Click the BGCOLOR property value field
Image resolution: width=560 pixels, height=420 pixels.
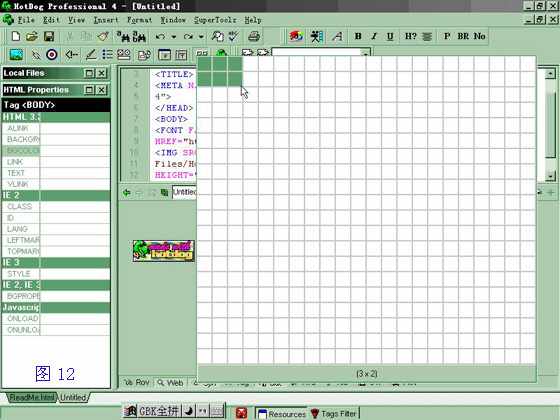[75, 151]
